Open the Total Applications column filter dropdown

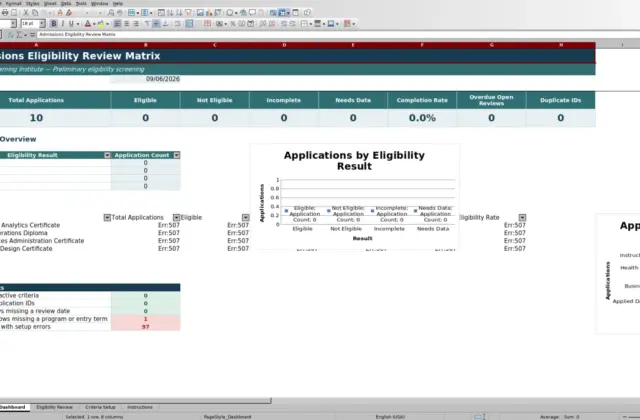coord(176,218)
